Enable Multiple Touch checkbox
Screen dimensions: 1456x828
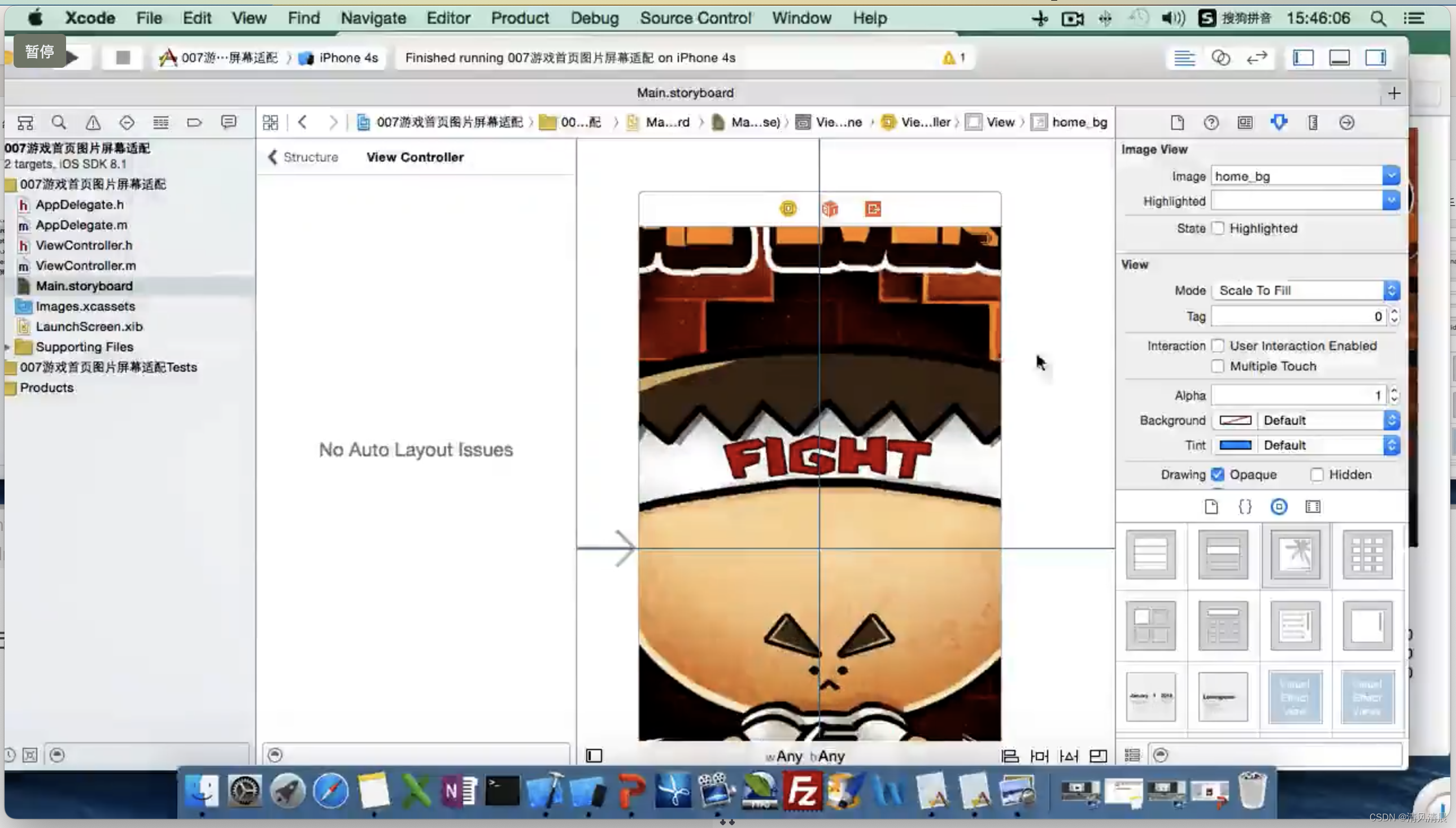1217,366
